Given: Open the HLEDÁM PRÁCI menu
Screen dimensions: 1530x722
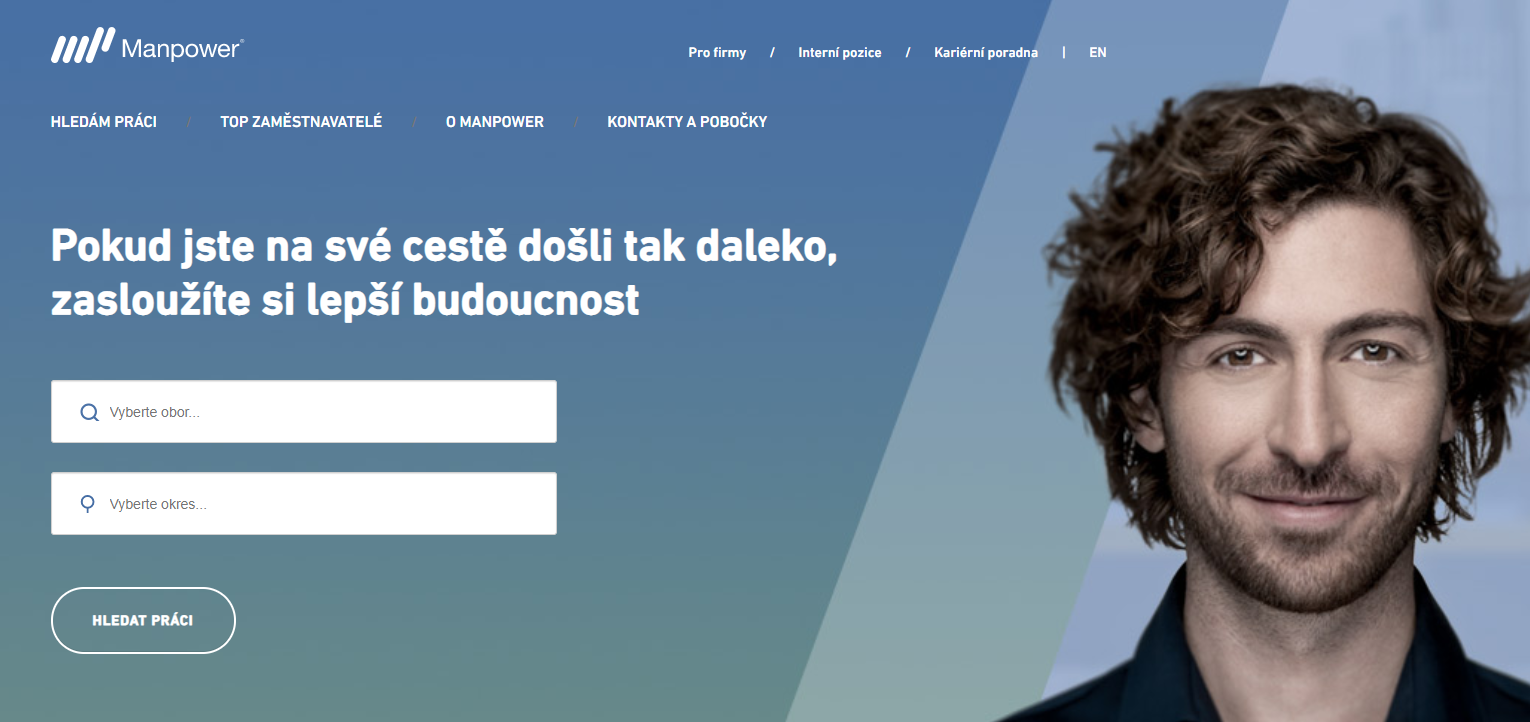Looking at the screenshot, I should (x=104, y=122).
